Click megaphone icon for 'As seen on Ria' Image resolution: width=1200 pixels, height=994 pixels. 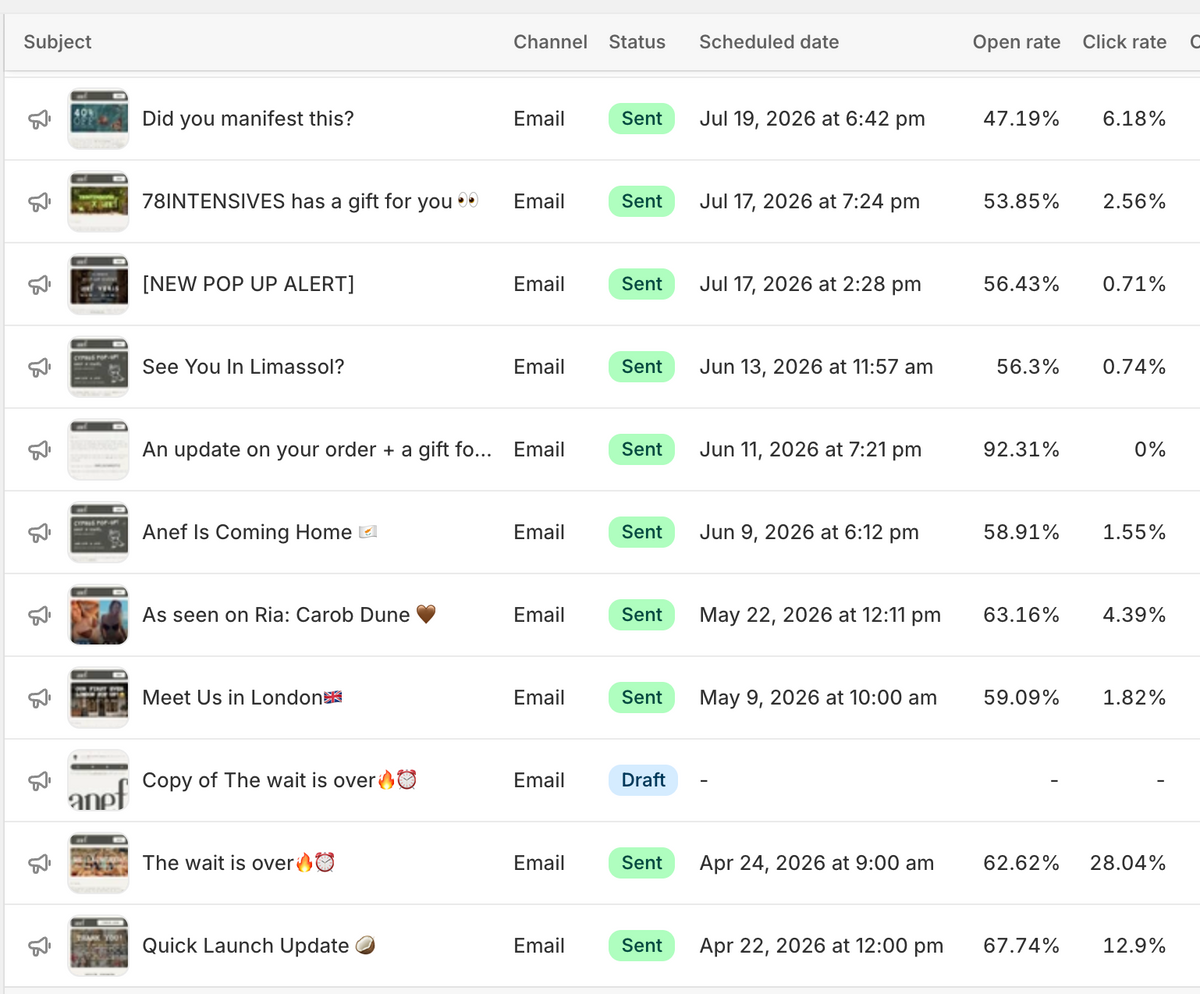[x=39, y=615]
